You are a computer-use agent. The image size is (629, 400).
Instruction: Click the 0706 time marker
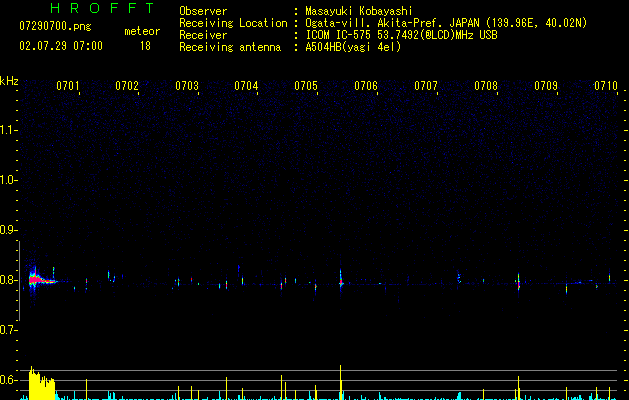(x=366, y=85)
